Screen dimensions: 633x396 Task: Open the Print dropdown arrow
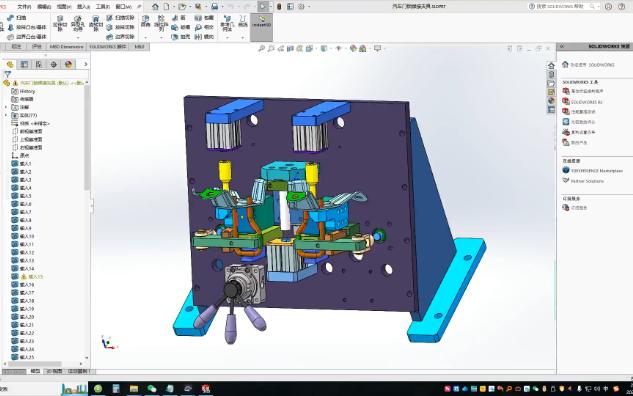pyautogui.click(x=222, y=7)
